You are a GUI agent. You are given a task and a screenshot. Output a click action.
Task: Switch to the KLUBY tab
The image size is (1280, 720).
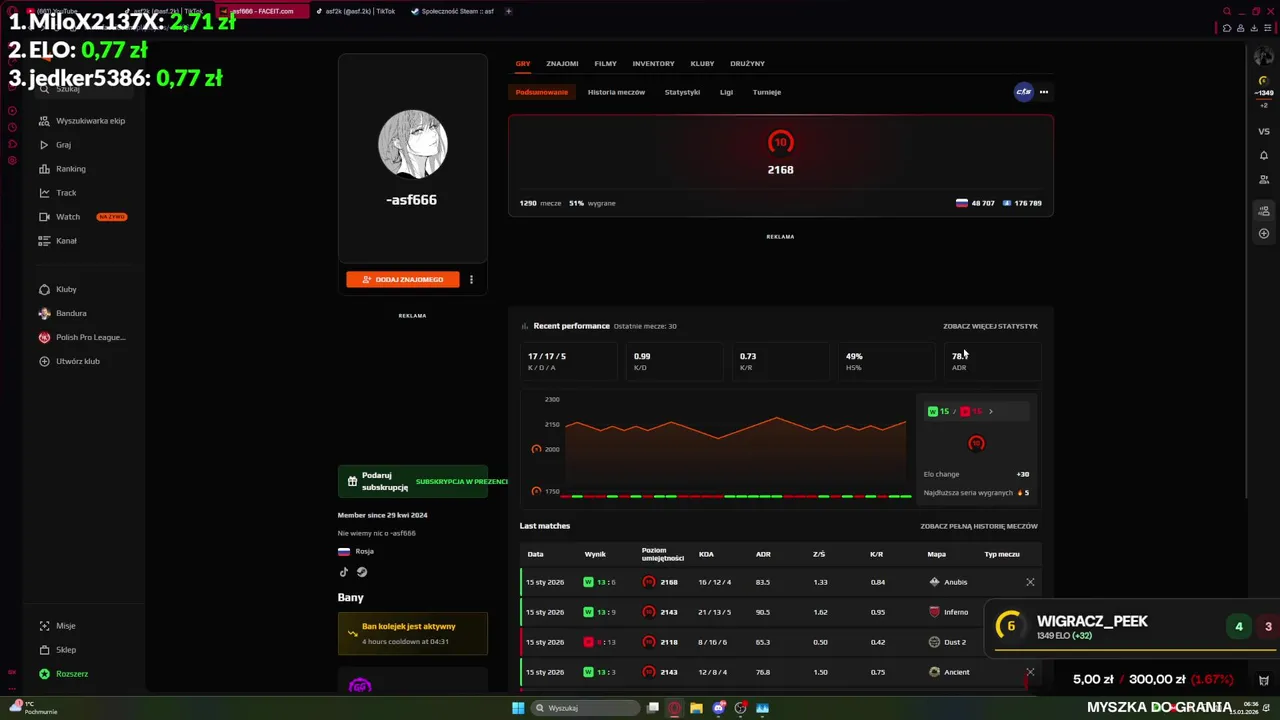coord(702,63)
